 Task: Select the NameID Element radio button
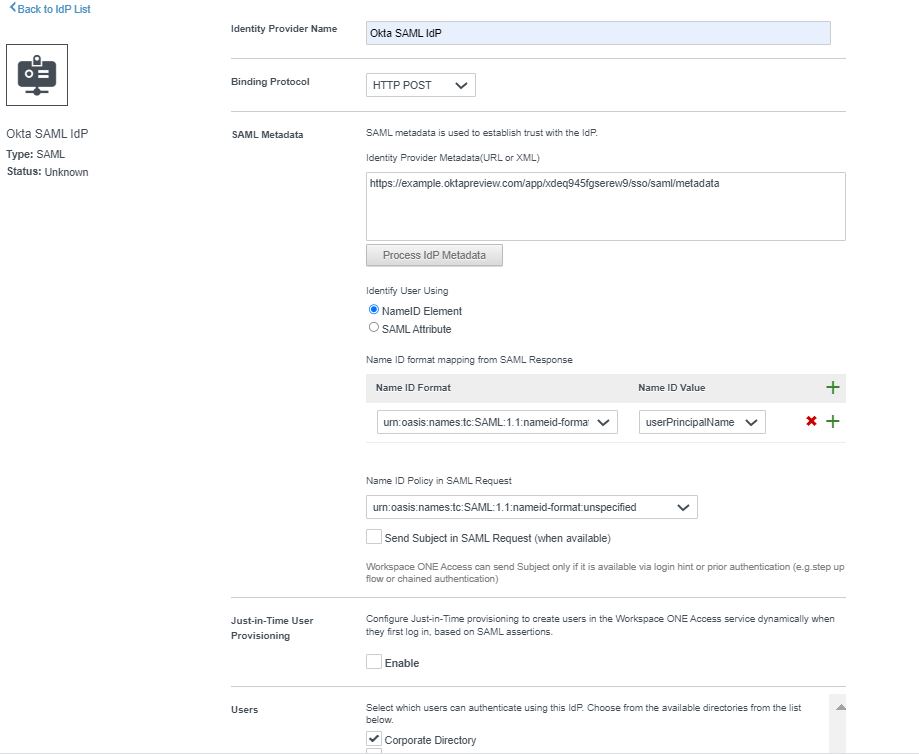(x=373, y=310)
